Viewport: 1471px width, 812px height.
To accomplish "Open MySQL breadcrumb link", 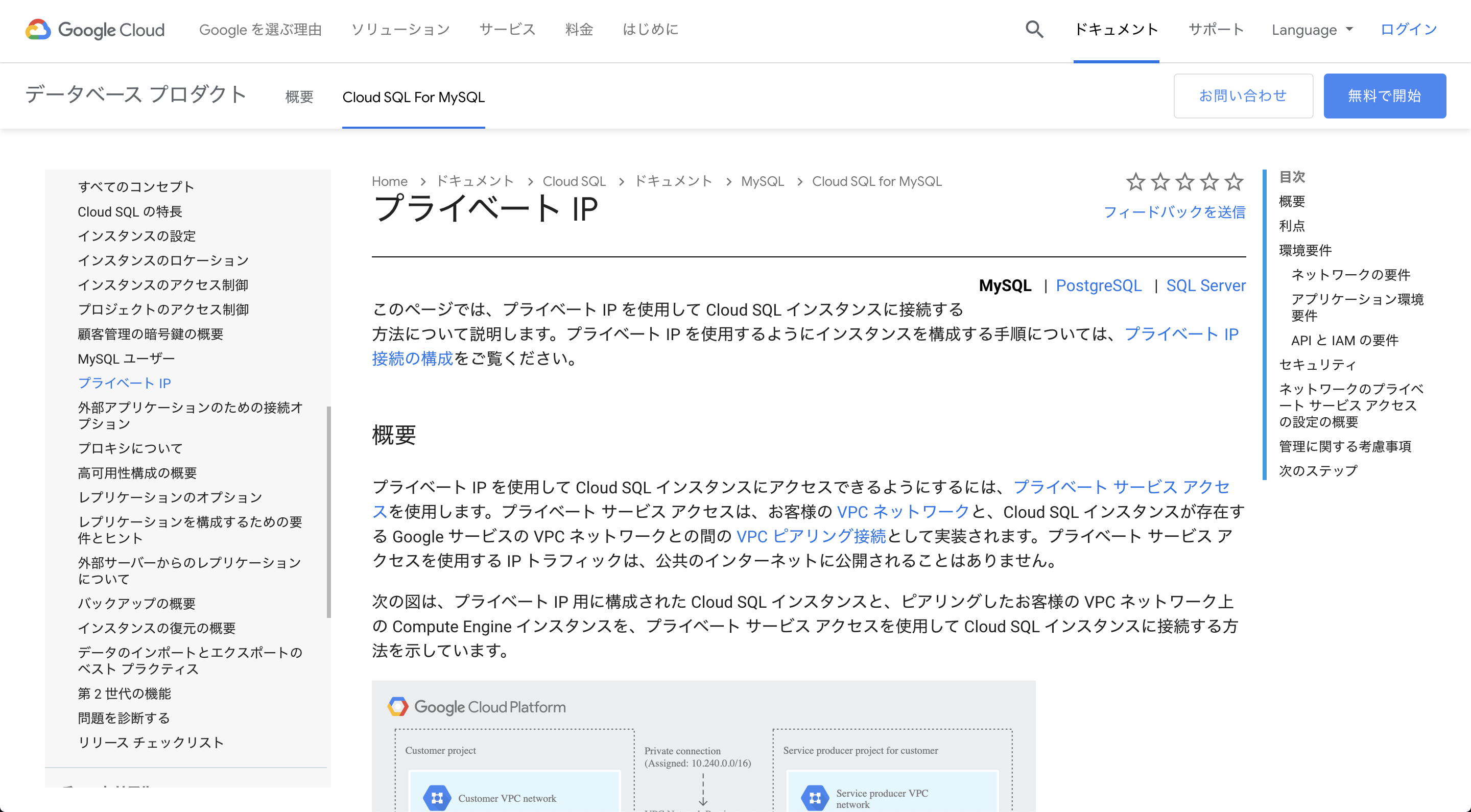I will pos(763,181).
